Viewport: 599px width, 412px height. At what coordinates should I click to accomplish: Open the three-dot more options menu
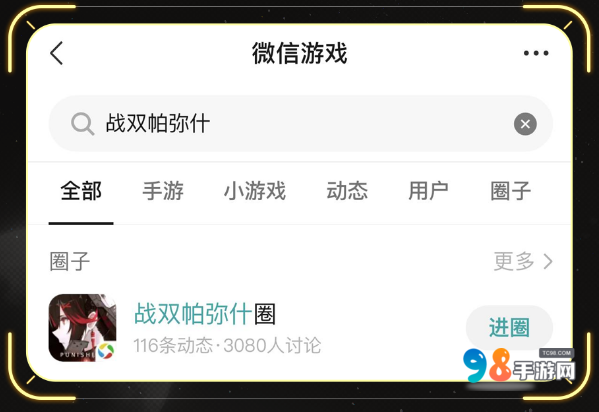(536, 53)
